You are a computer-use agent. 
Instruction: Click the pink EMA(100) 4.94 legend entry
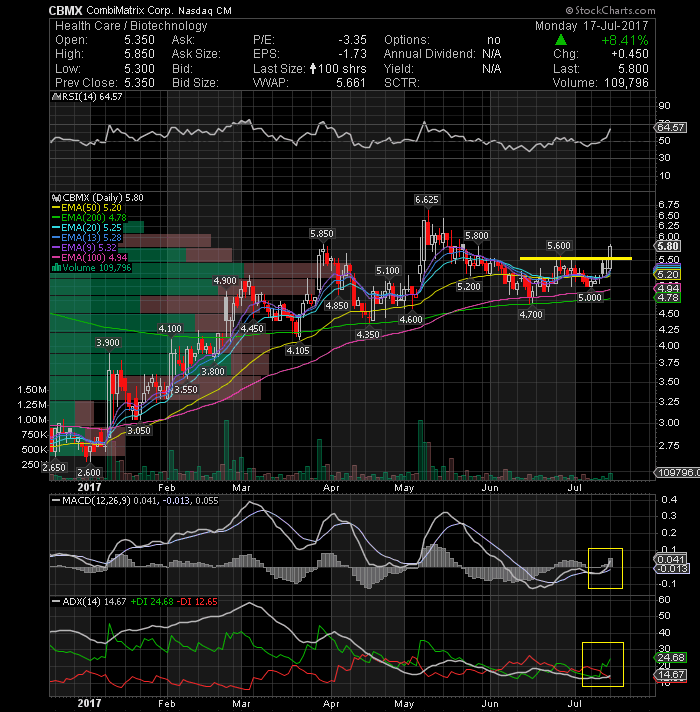point(90,257)
